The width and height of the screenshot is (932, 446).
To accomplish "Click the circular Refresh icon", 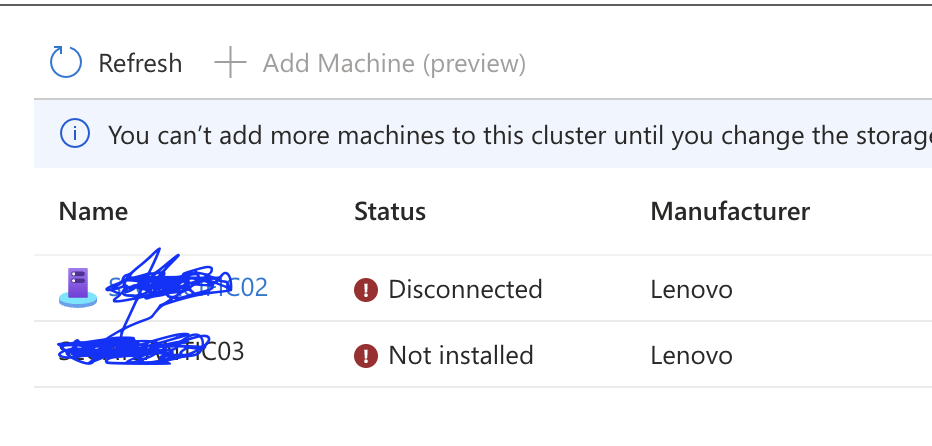I will (65, 62).
